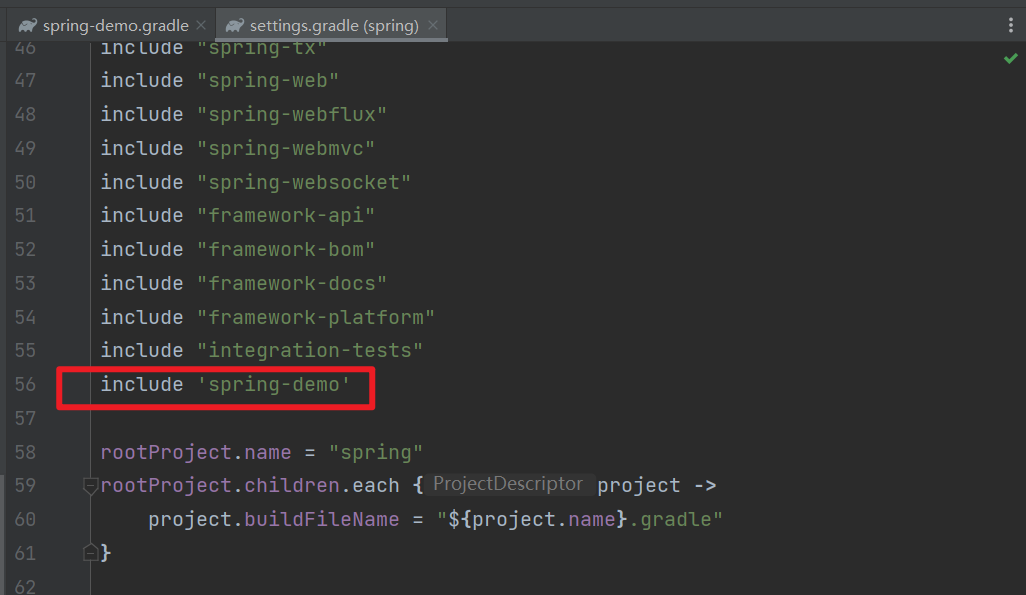1026x595 pixels.
Task: Click the green inspection checkmark indicator
Action: pos(1010,59)
